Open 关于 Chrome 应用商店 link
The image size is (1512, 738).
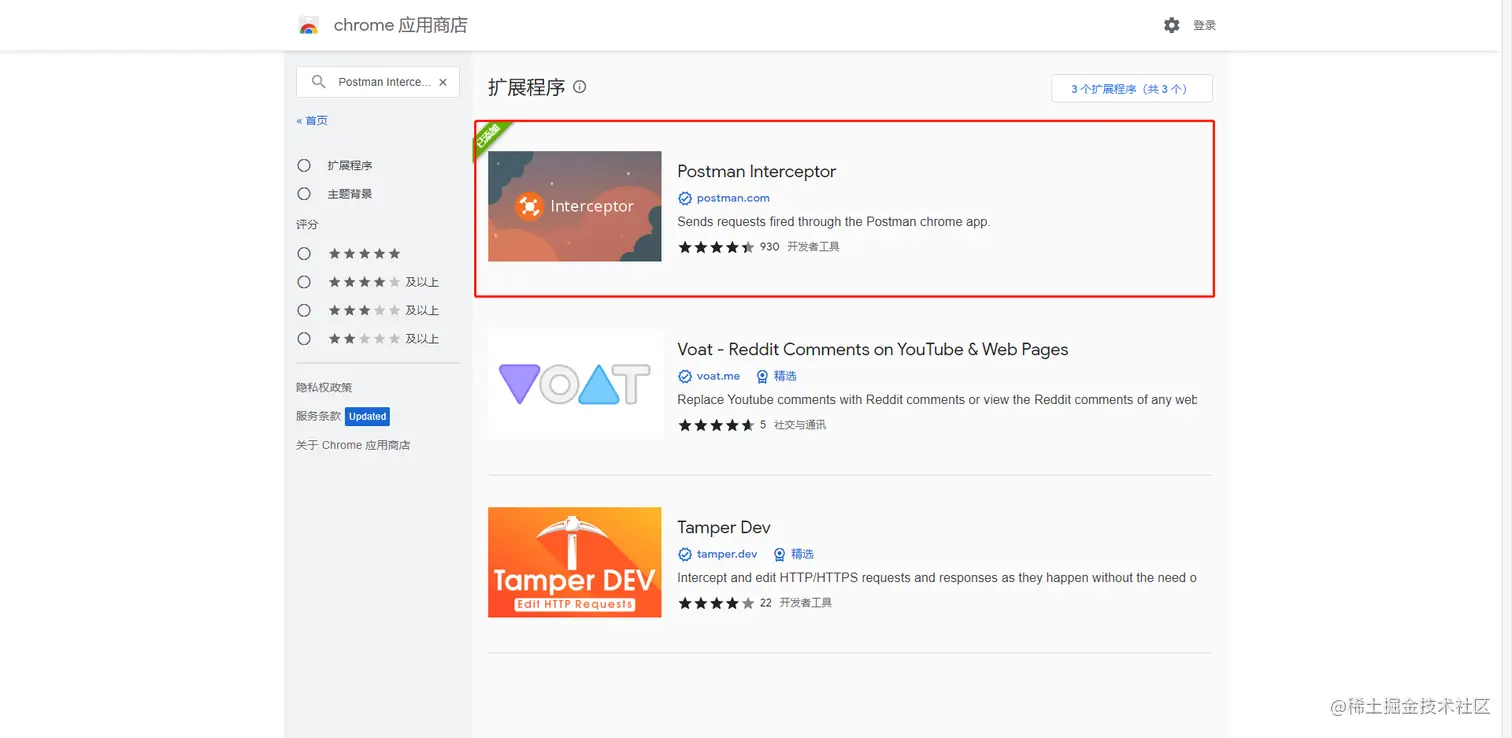click(x=353, y=445)
